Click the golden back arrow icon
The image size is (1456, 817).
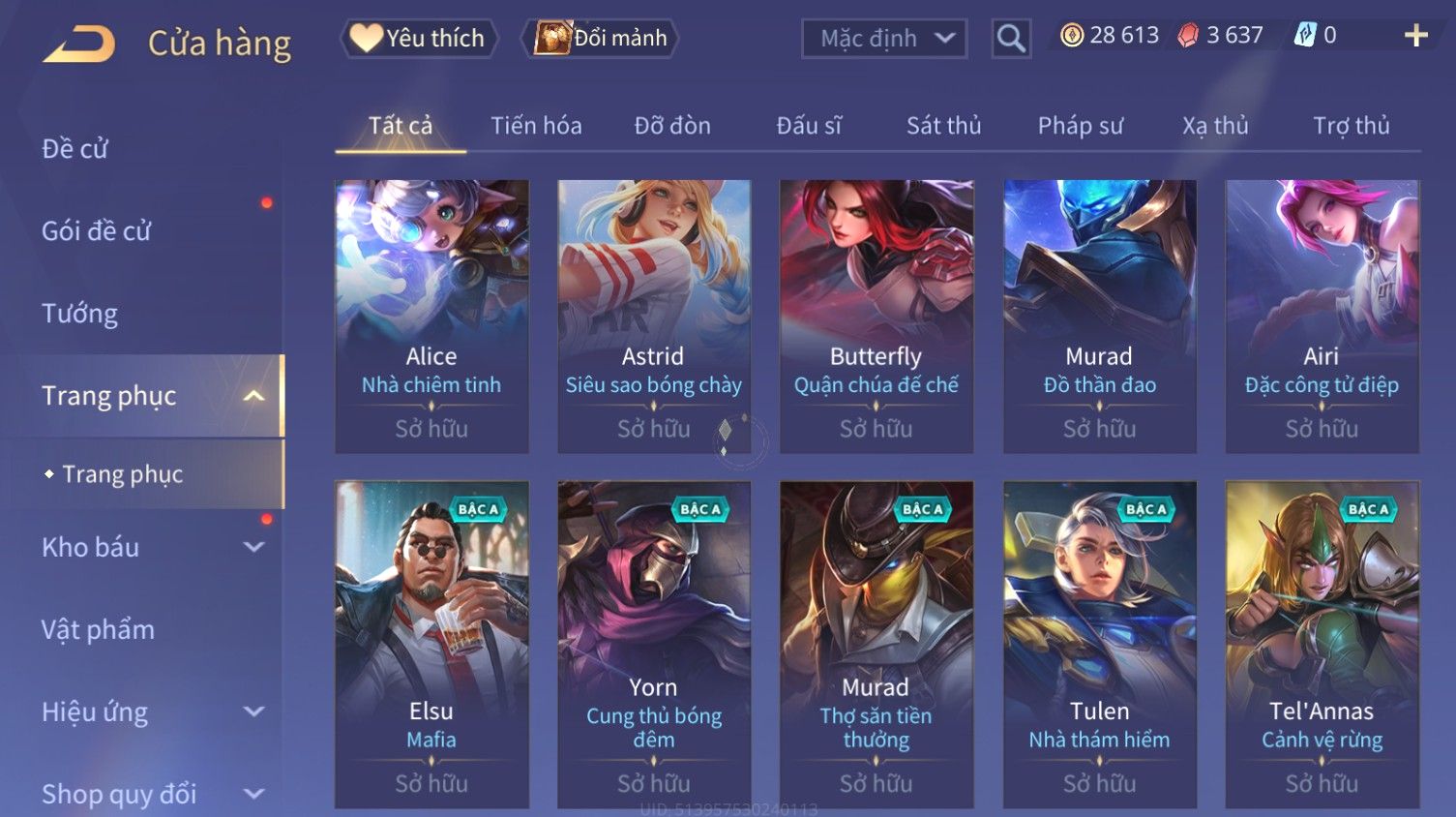pos(78,44)
